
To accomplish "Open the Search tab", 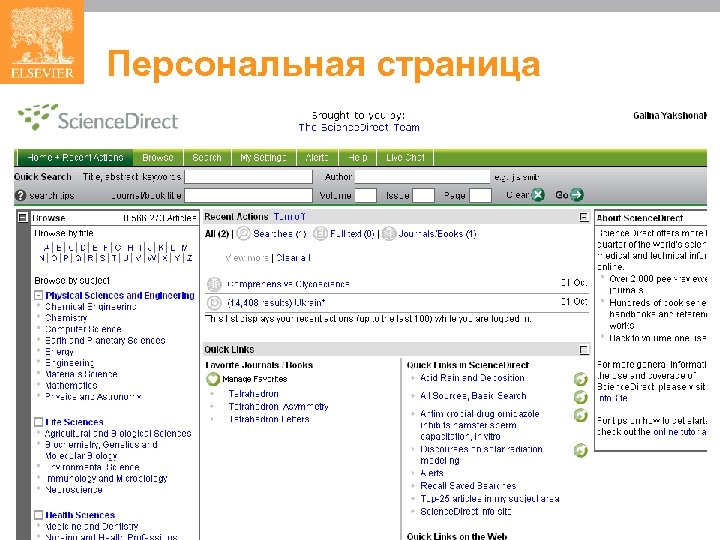I will pyautogui.click(x=207, y=158).
